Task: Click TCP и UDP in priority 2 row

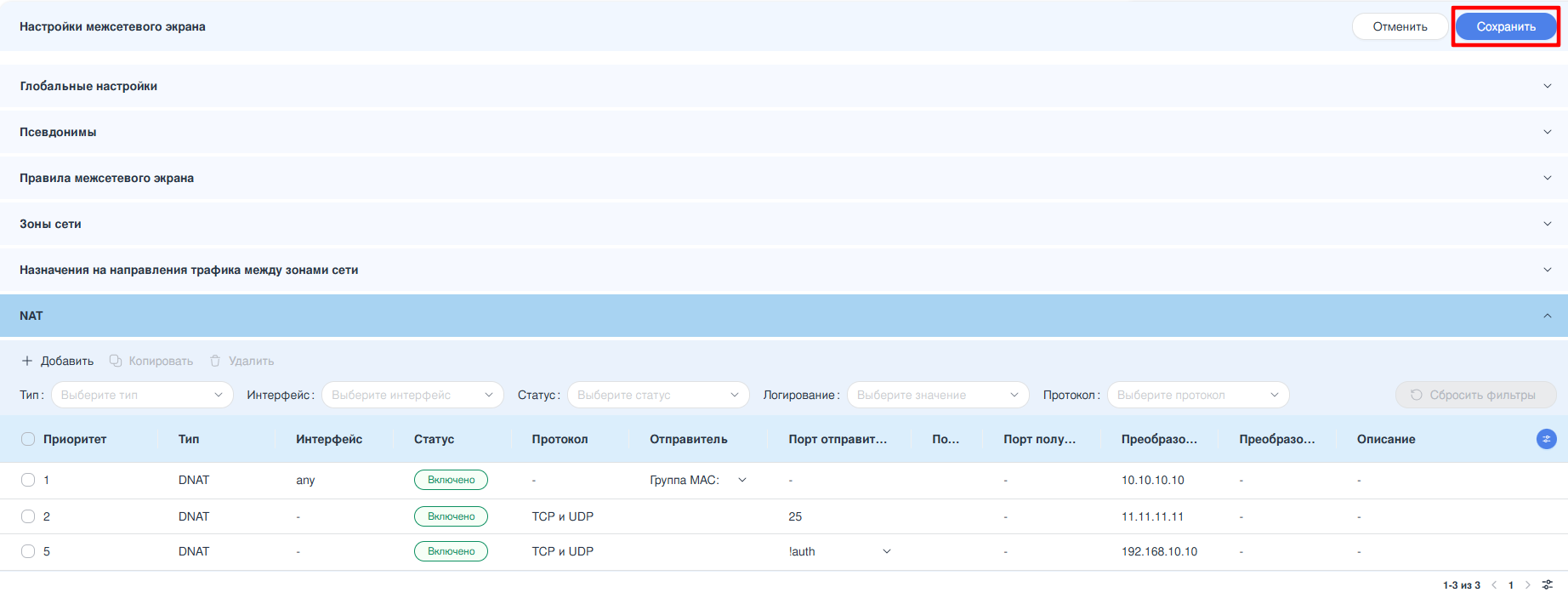Action: pos(563,516)
